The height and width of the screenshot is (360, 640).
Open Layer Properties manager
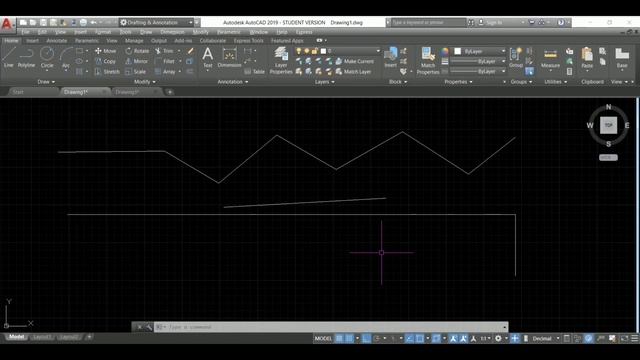coord(281,60)
